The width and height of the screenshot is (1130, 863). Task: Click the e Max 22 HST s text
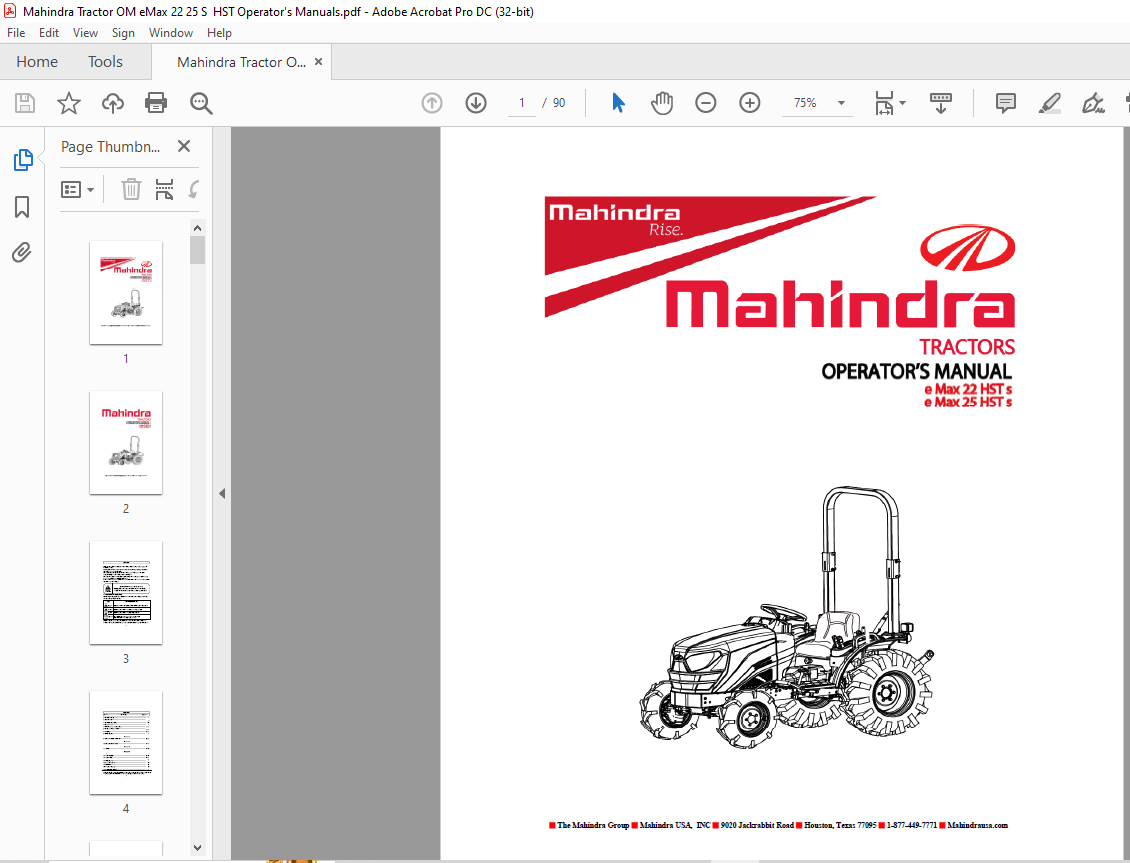[969, 389]
